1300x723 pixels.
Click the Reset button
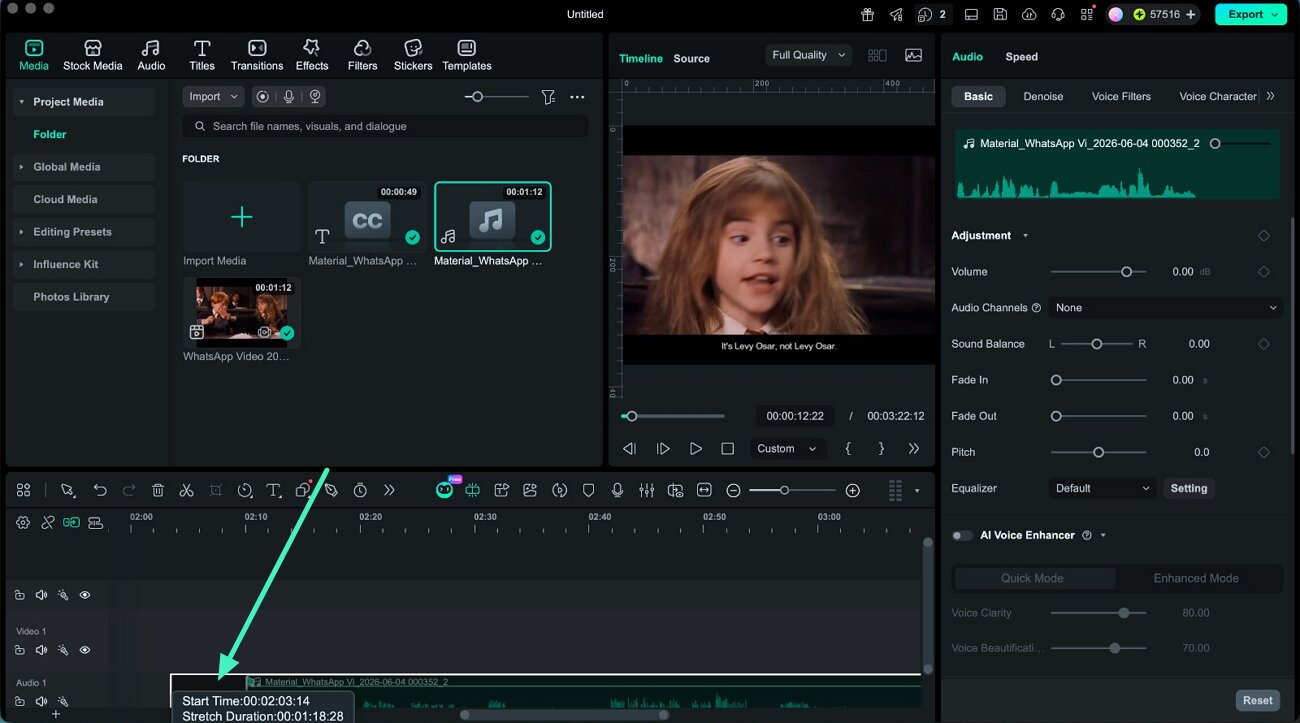[x=1258, y=700]
